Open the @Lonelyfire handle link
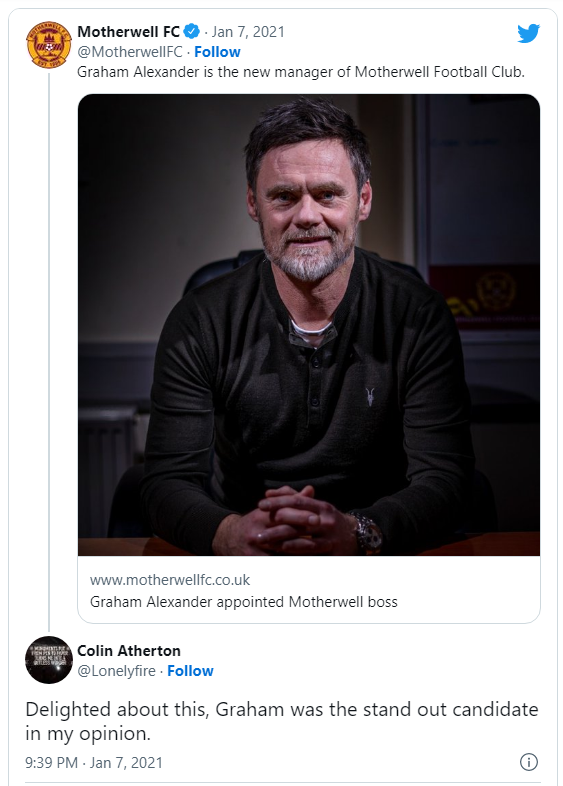 tap(116, 671)
